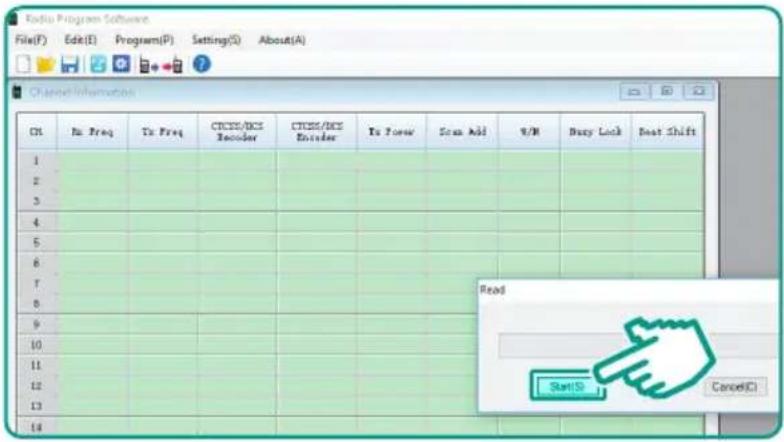Click the W/N column header
The height and width of the screenshot is (442, 784).
(530, 132)
